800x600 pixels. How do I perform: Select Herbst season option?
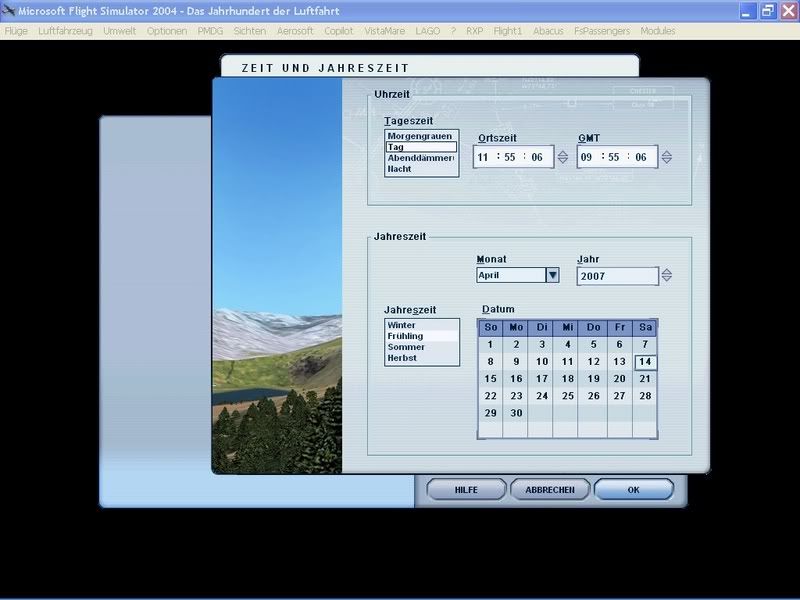pos(402,358)
